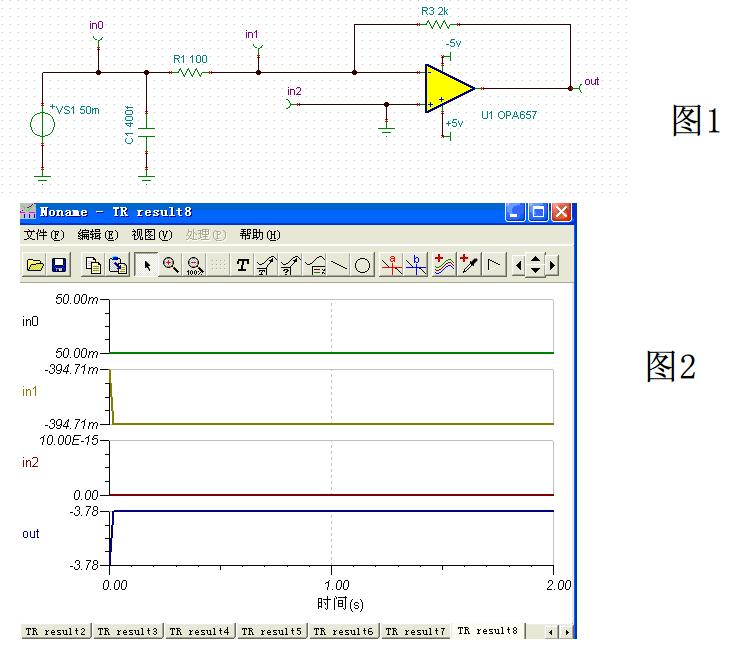Click the Open file folder icon
Viewport: 756px width, 645px height.
(35, 265)
